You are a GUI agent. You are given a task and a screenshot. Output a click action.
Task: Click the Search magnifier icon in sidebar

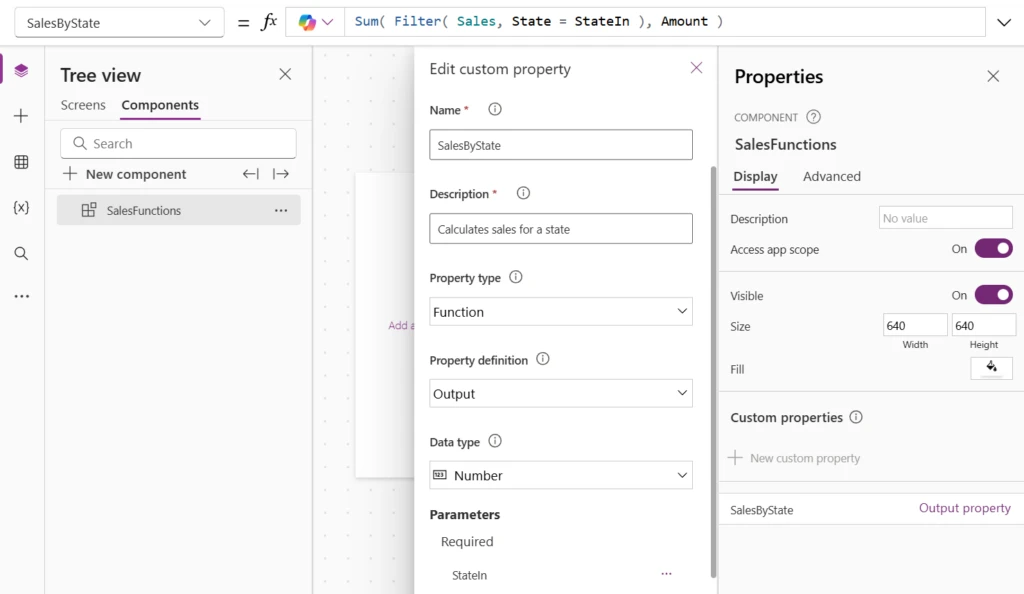click(21, 253)
